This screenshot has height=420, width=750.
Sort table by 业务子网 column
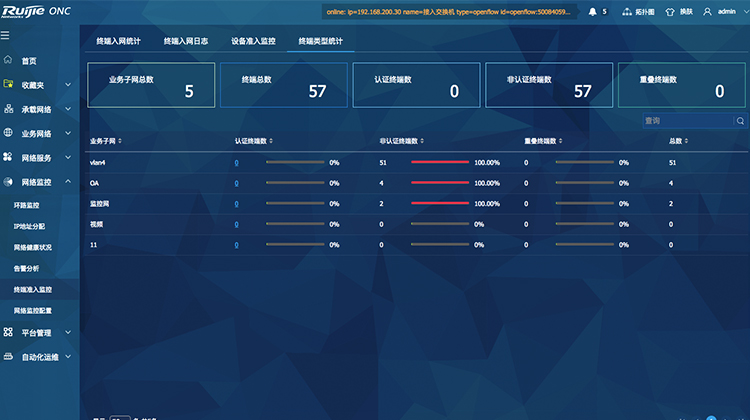(x=106, y=141)
